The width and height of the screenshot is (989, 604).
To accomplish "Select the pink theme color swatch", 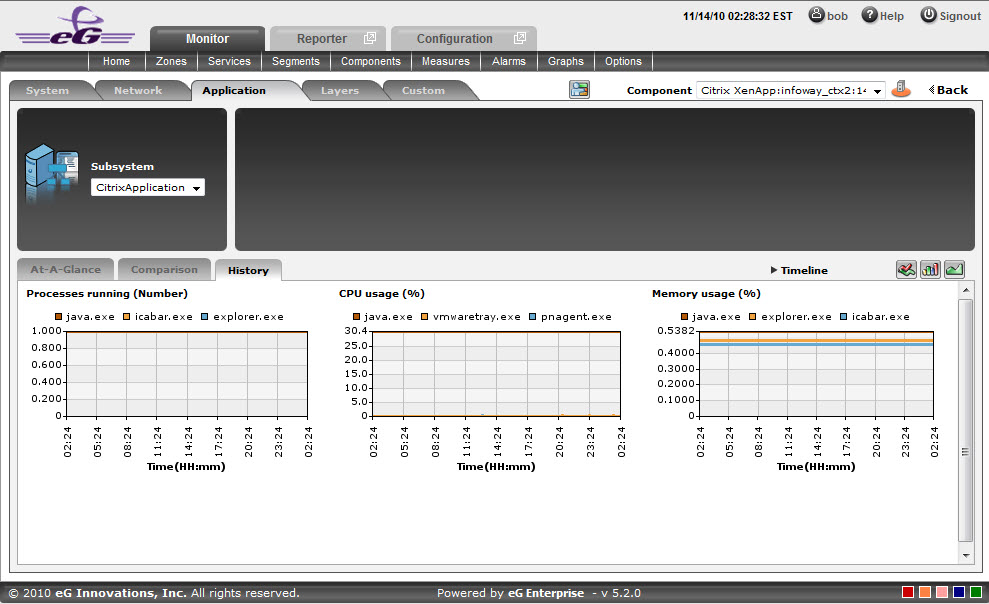I will tap(942, 592).
